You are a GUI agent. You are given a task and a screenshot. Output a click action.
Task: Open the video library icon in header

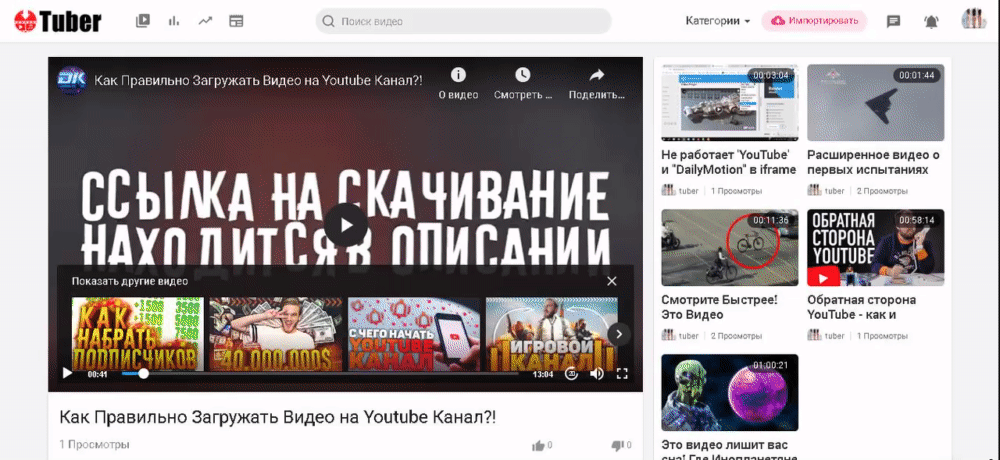coord(143,21)
